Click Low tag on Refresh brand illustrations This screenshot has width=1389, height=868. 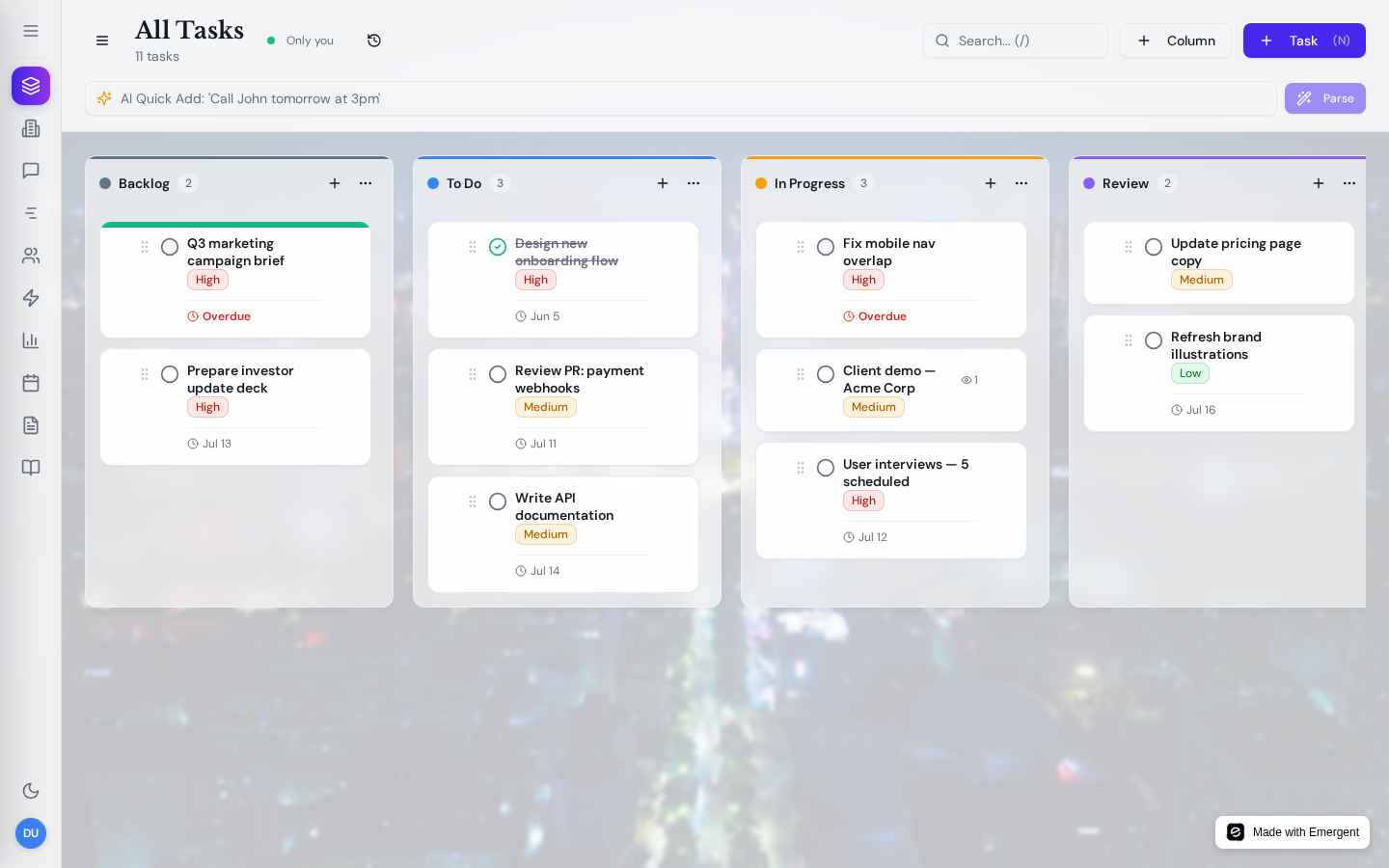click(x=1190, y=373)
